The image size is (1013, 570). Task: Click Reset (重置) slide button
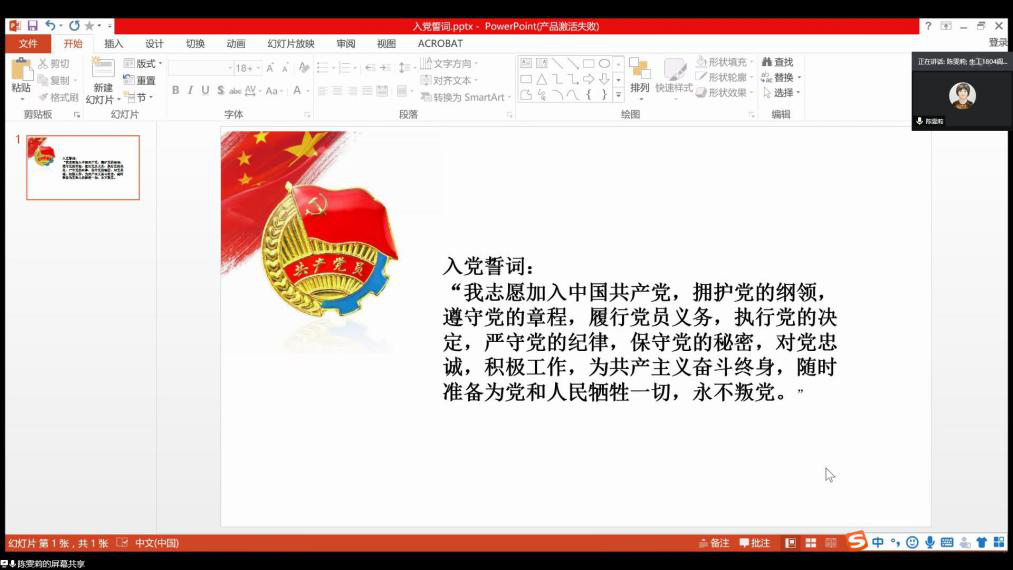point(140,80)
